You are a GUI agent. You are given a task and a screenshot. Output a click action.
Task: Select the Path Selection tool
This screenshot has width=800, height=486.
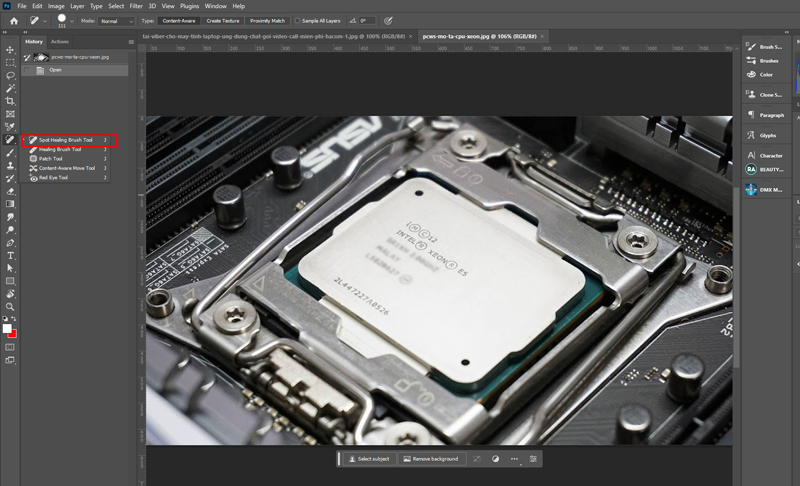coord(10,268)
